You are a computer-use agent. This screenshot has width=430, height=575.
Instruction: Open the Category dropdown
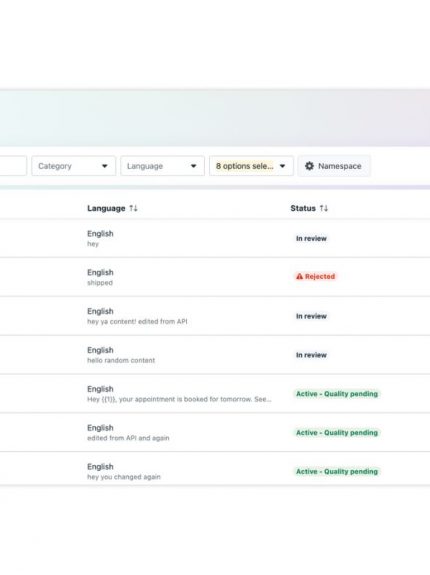[x=73, y=166]
